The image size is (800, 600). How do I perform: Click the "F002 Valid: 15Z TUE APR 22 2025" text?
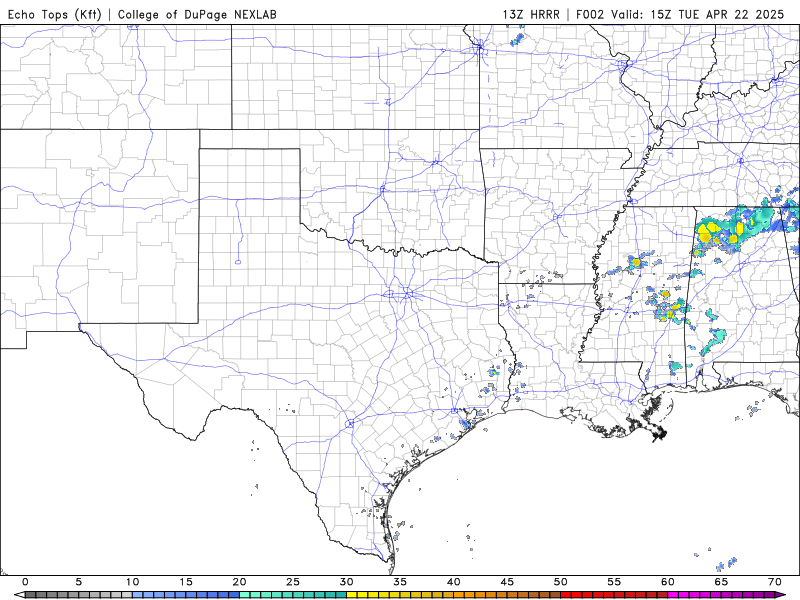pos(680,14)
